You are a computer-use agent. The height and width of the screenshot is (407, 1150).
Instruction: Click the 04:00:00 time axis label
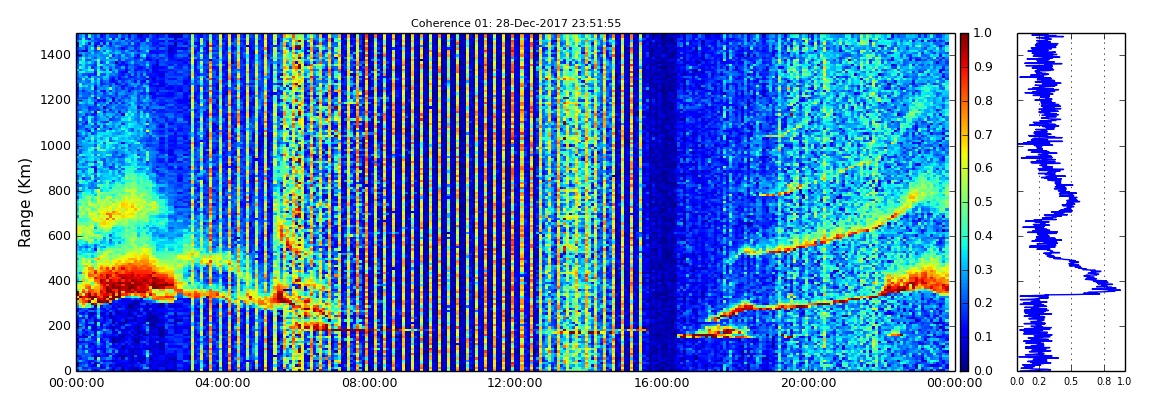[221, 382]
